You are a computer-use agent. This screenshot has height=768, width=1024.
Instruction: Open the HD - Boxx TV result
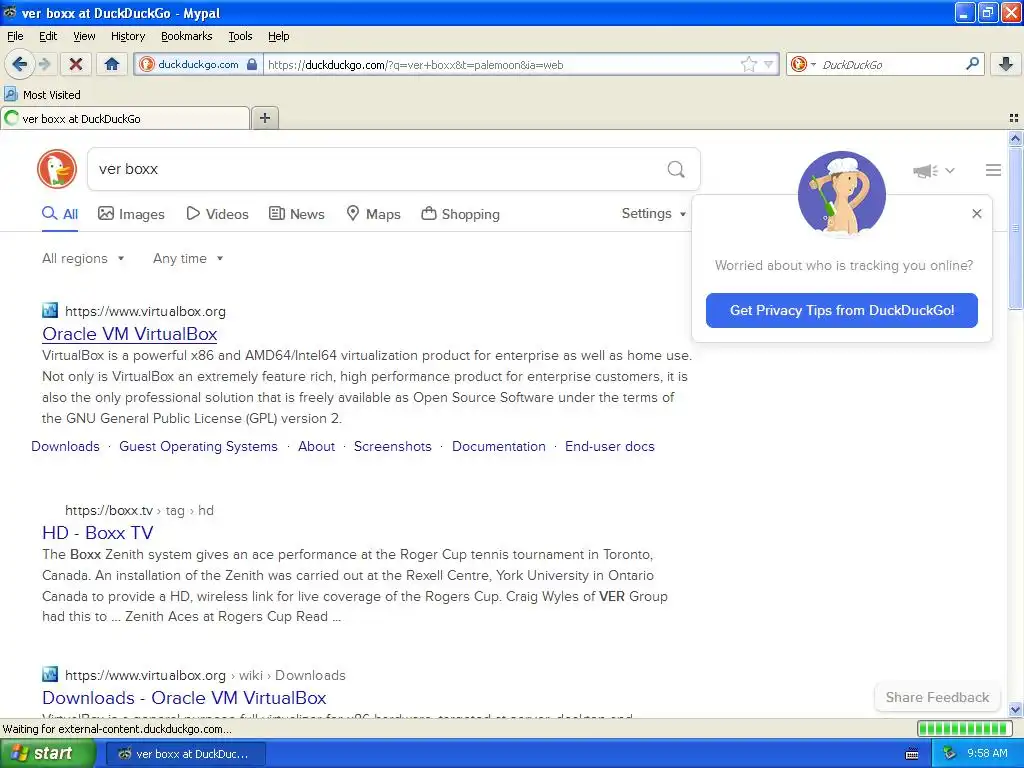coord(97,532)
